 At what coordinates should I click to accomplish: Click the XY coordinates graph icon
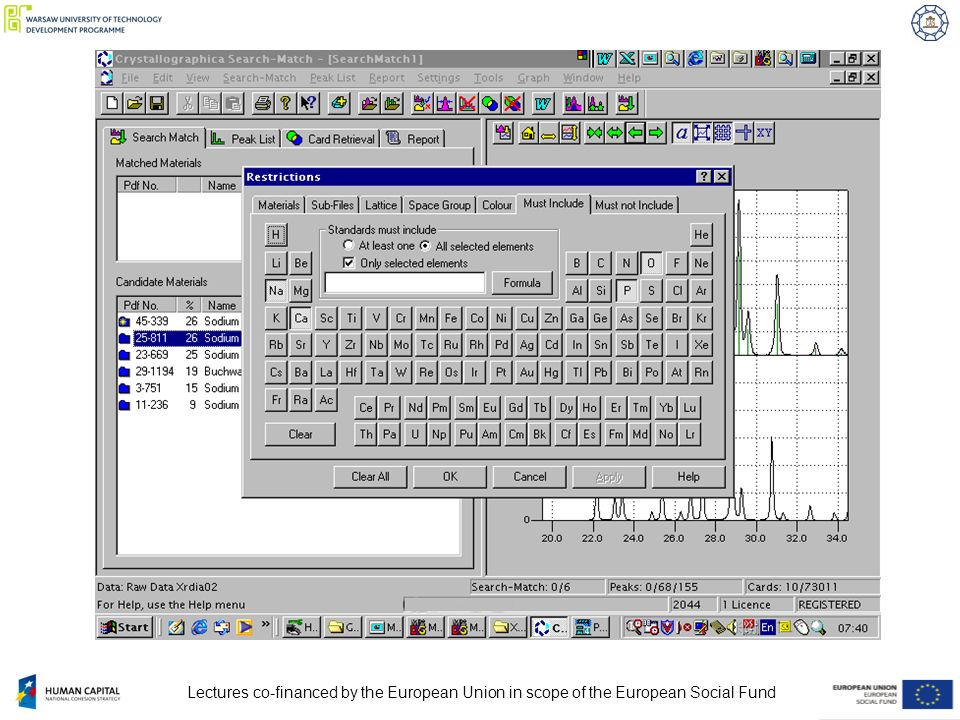764,133
